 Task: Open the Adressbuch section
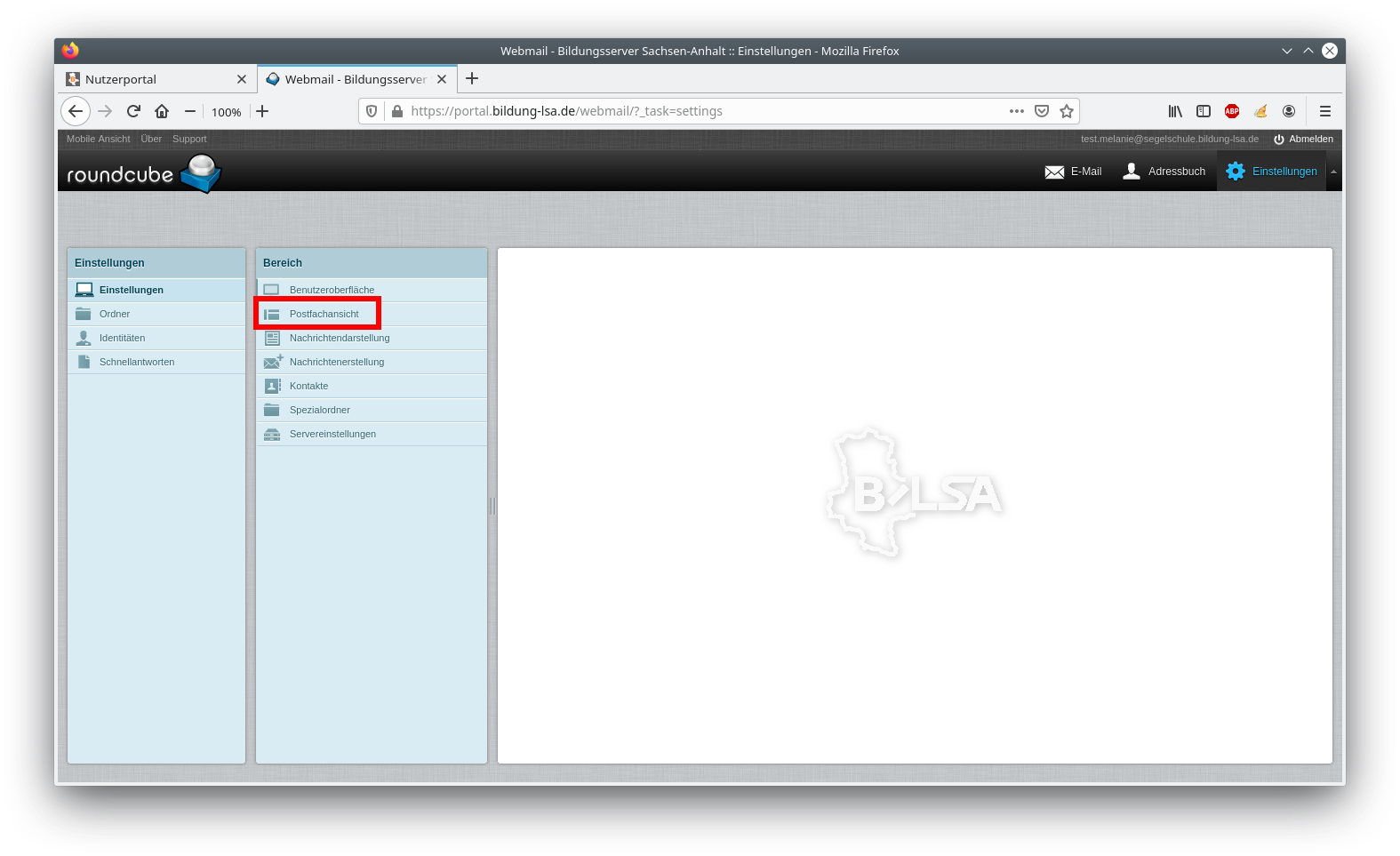pos(1164,172)
